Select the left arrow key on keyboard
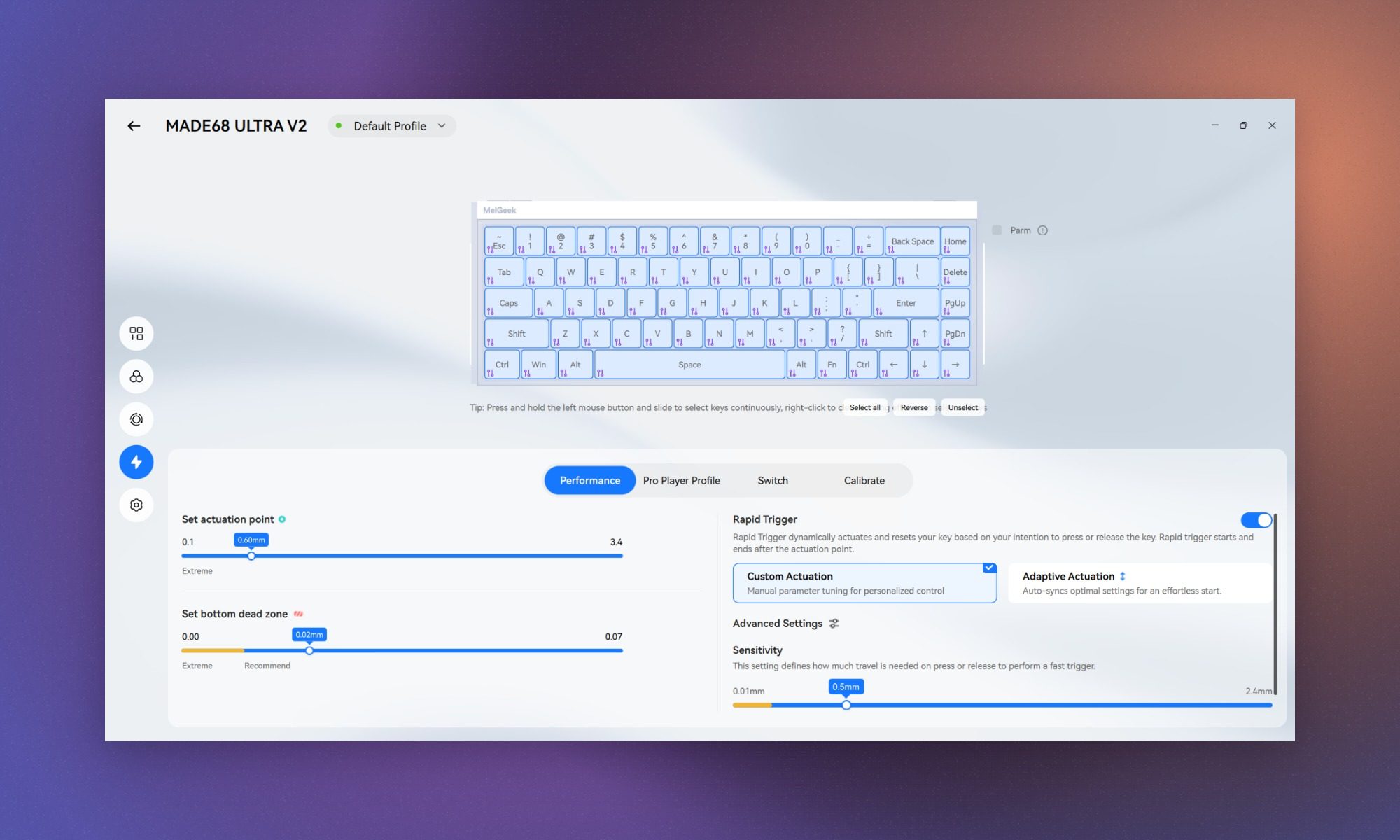The height and width of the screenshot is (840, 1400). [x=894, y=365]
